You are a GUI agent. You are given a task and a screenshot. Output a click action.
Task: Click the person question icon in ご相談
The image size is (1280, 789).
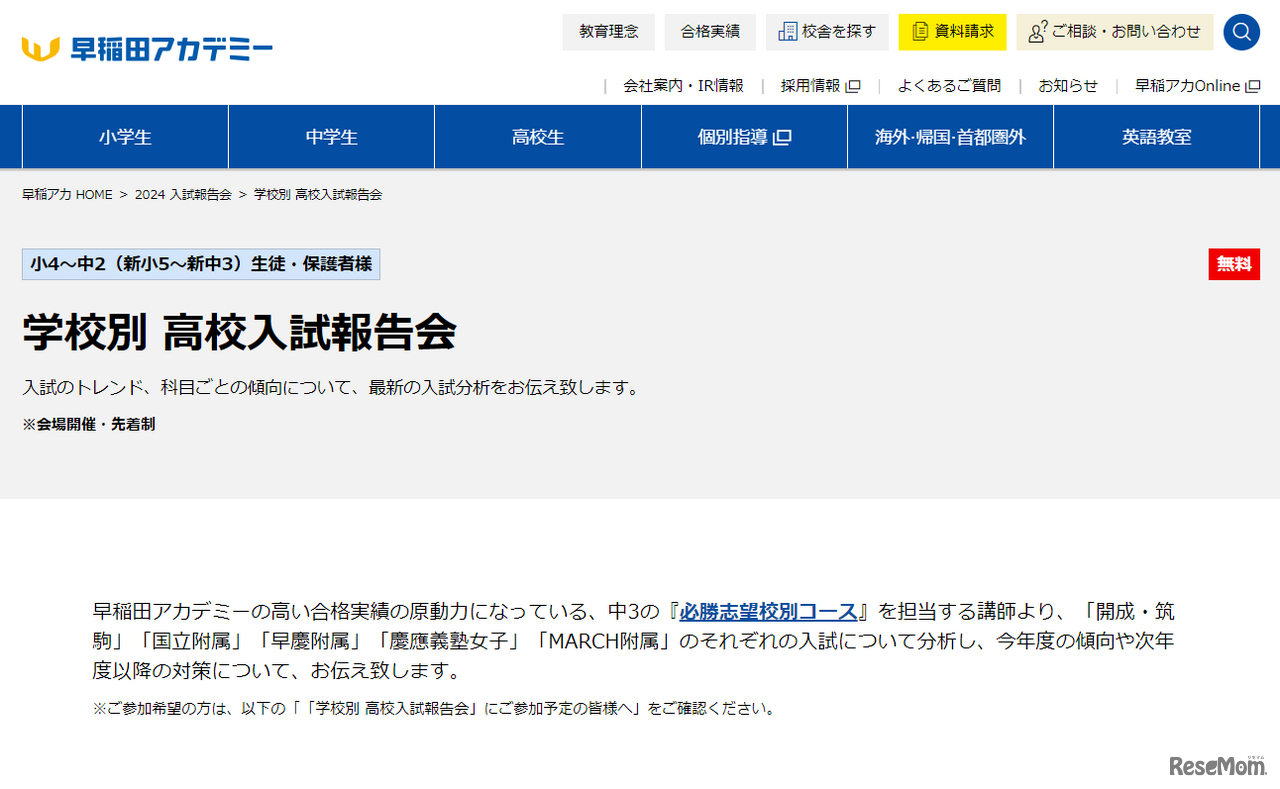1037,32
